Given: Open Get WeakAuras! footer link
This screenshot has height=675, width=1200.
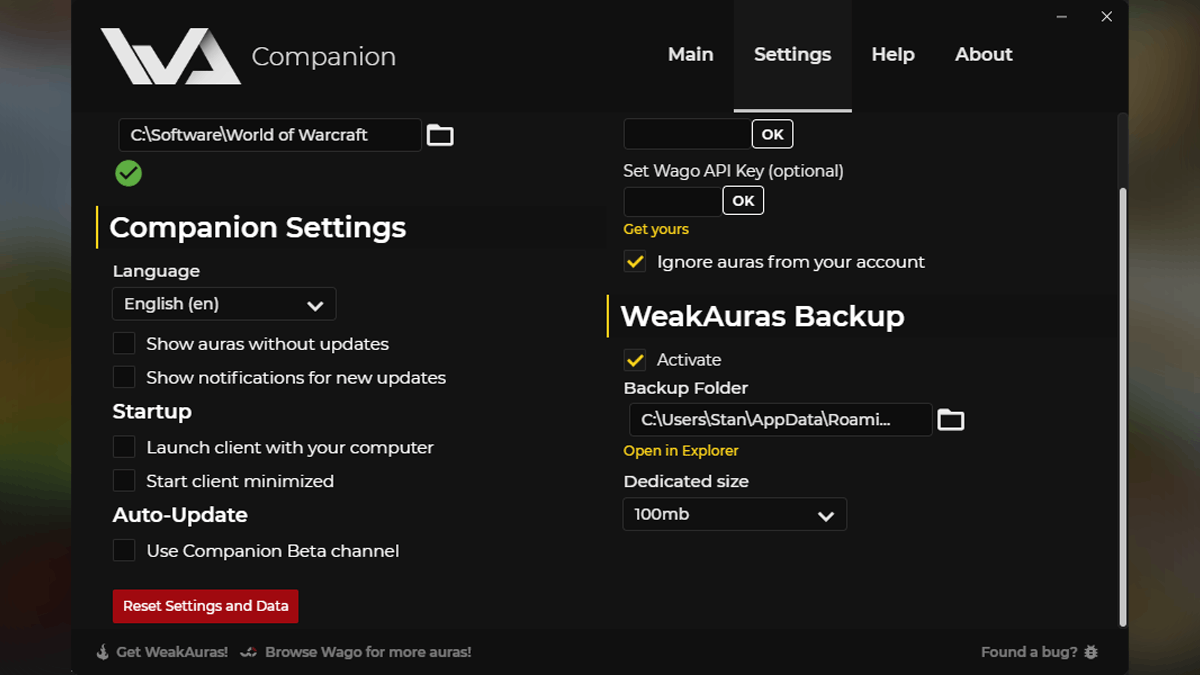Looking at the screenshot, I should pos(172,652).
